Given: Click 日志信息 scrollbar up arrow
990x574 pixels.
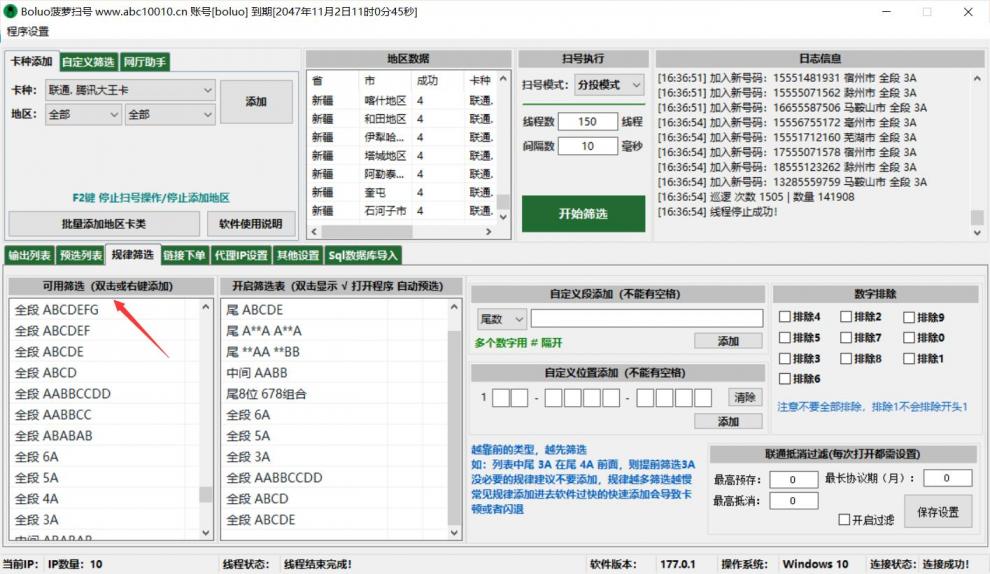Looking at the screenshot, I should click(977, 79).
